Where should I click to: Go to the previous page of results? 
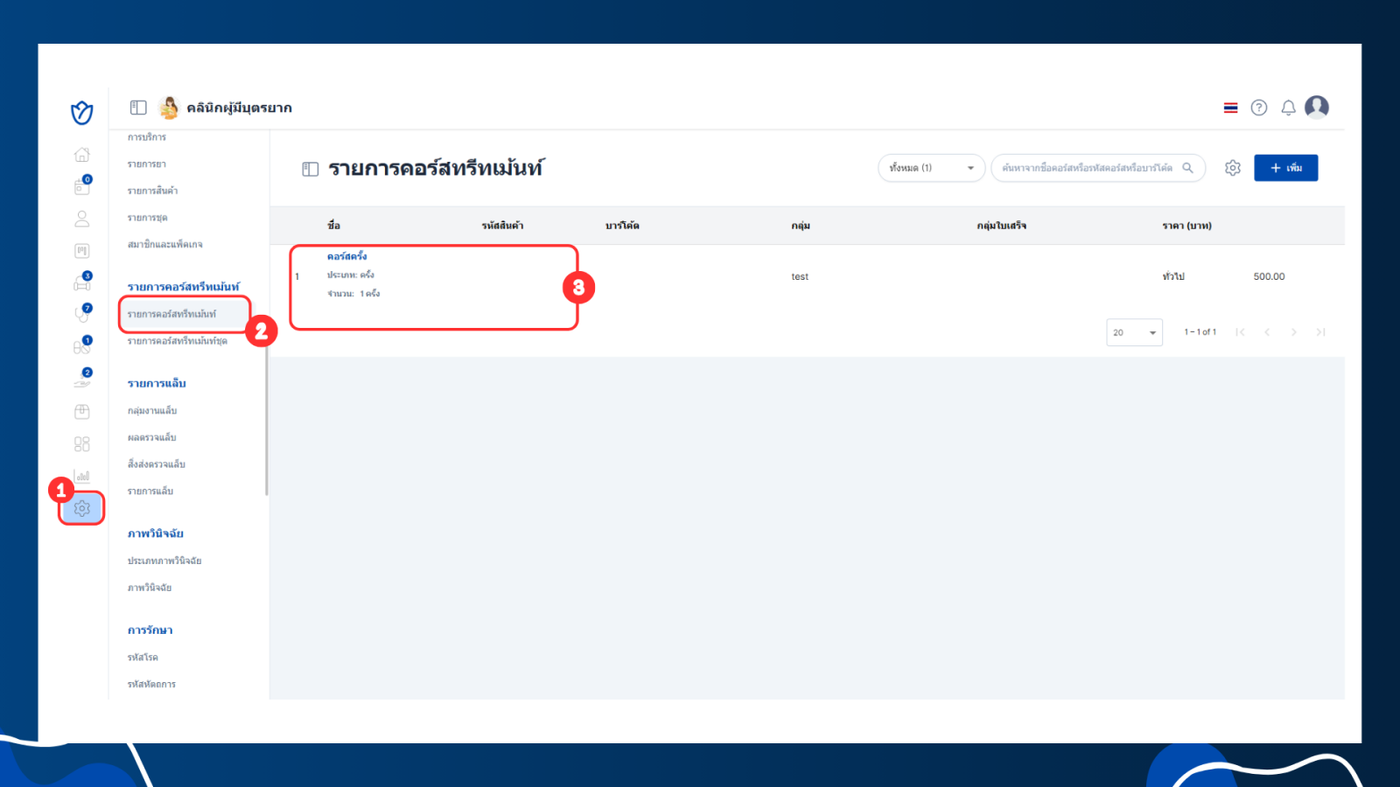(1267, 332)
